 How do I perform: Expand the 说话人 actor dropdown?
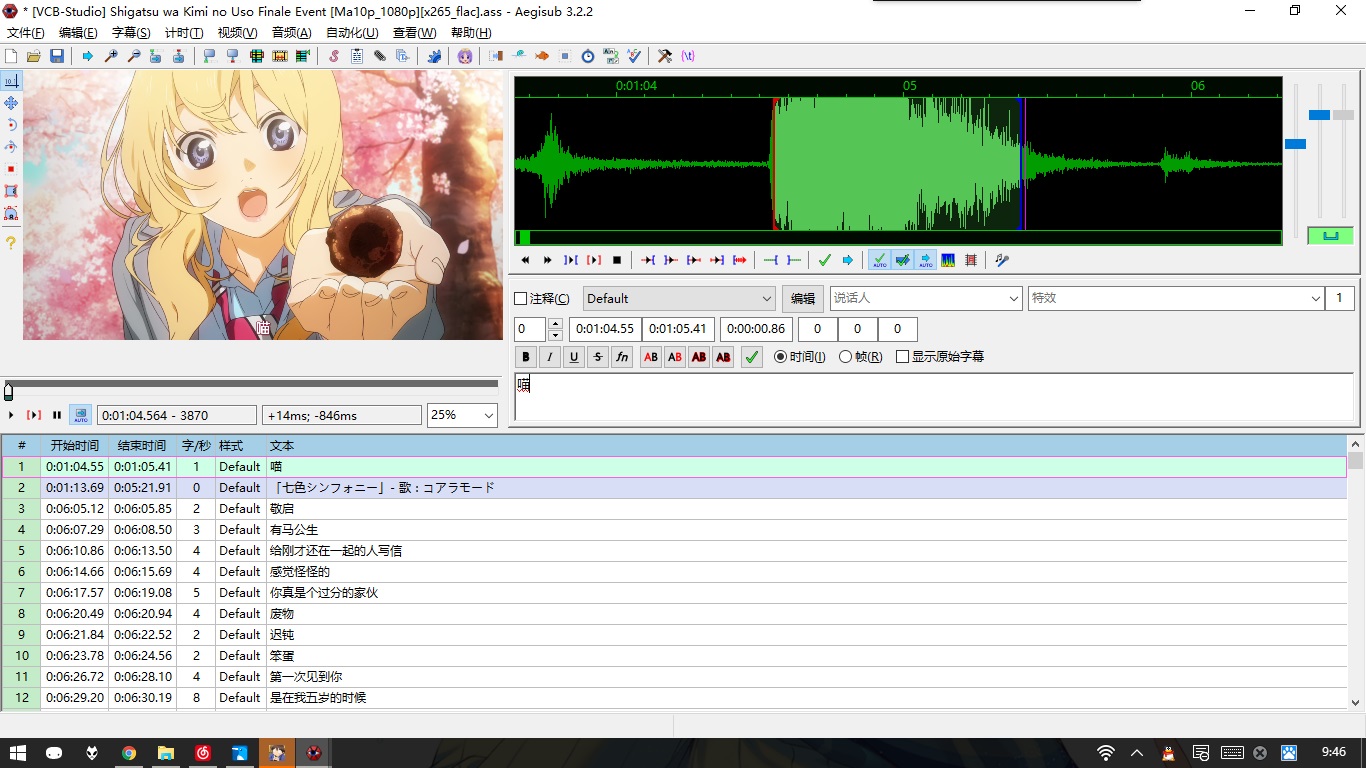point(1013,298)
